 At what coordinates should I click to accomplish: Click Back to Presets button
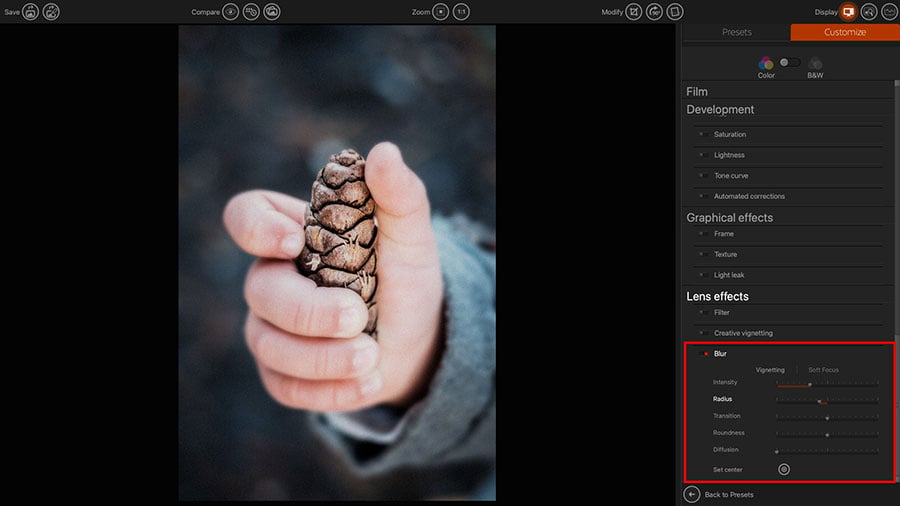coord(719,494)
